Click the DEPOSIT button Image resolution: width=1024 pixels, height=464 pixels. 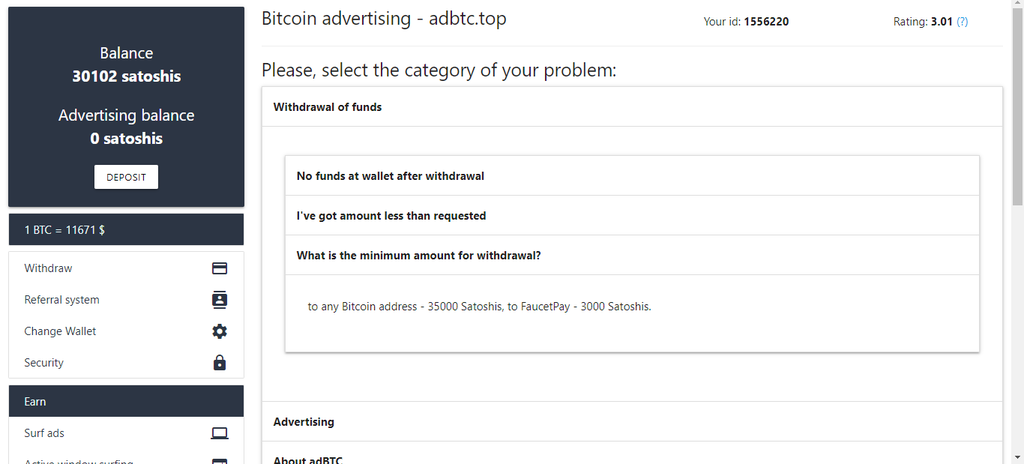pos(126,177)
